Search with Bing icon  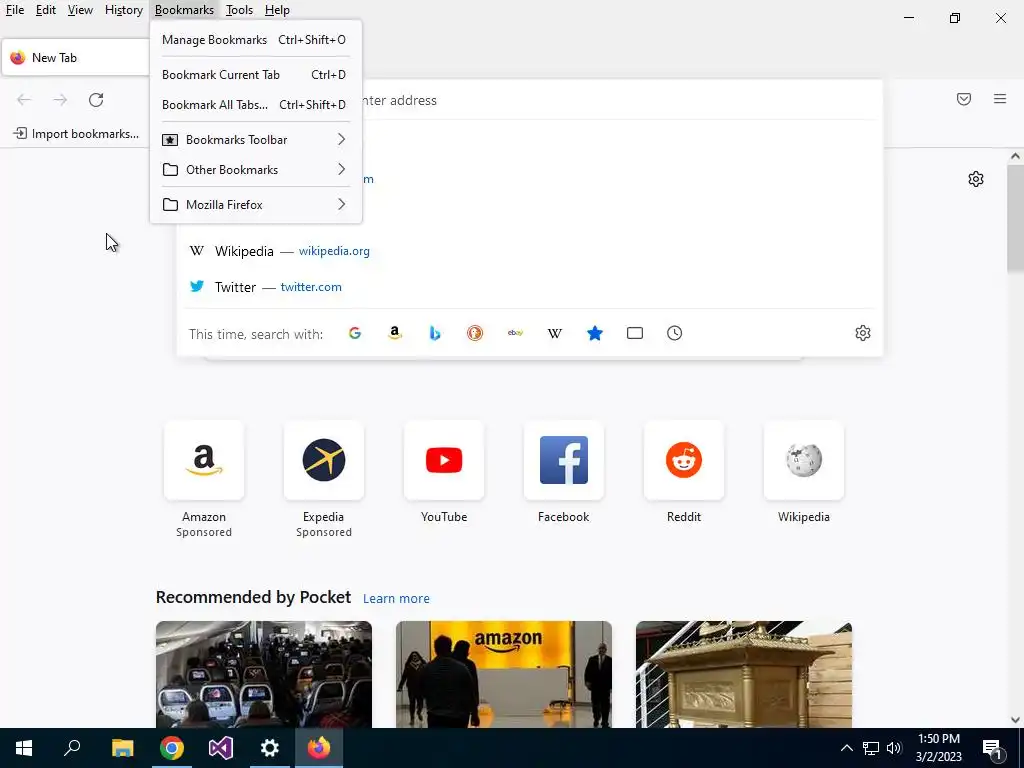pos(435,333)
